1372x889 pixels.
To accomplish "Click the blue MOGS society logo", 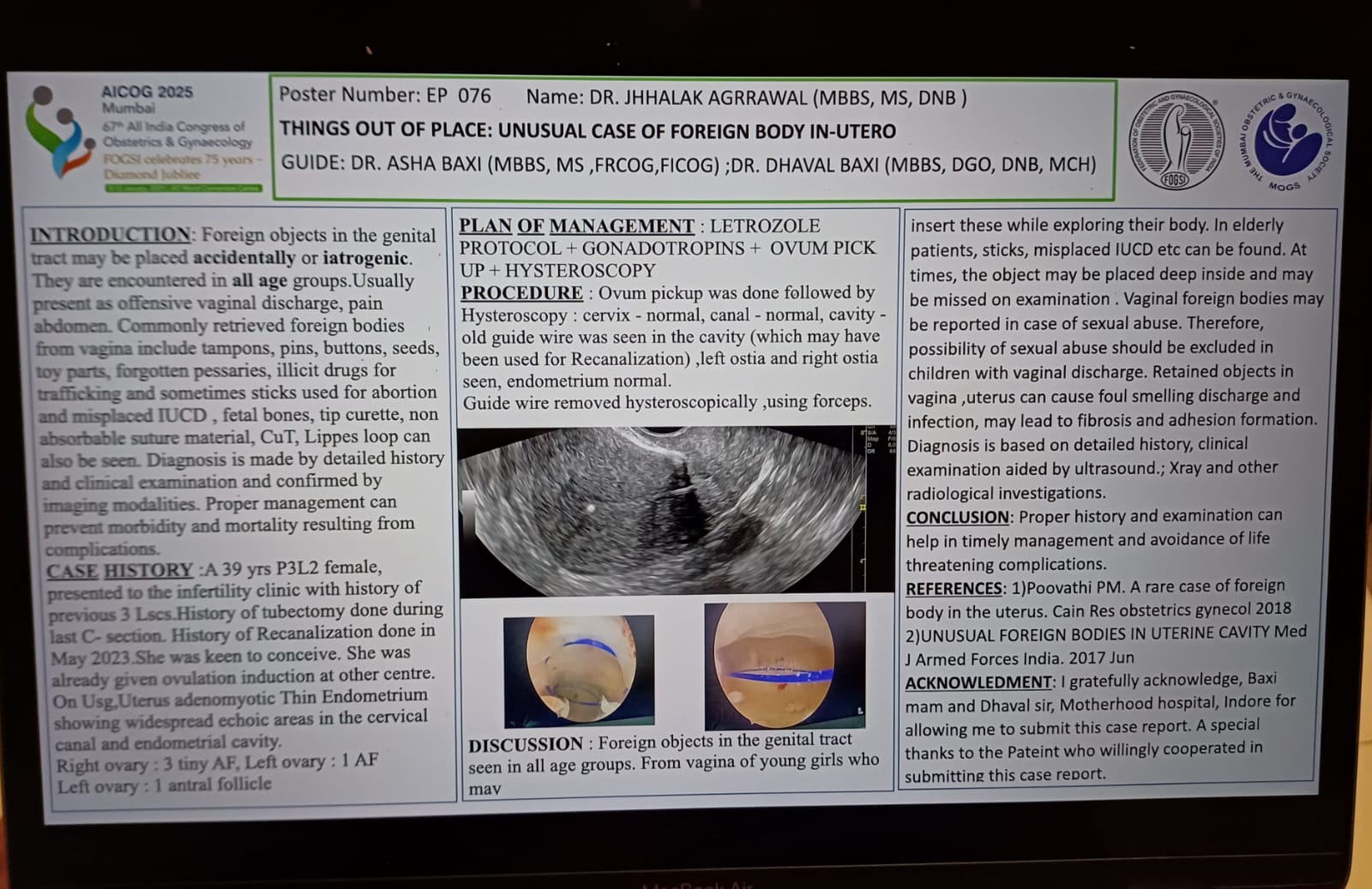I will (1287, 139).
